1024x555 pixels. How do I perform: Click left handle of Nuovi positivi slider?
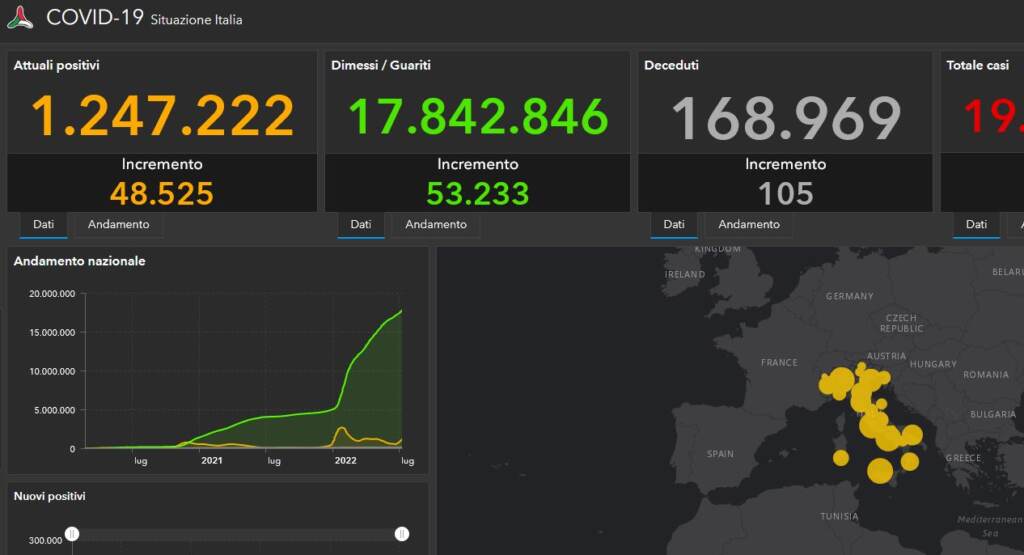[x=72, y=534]
